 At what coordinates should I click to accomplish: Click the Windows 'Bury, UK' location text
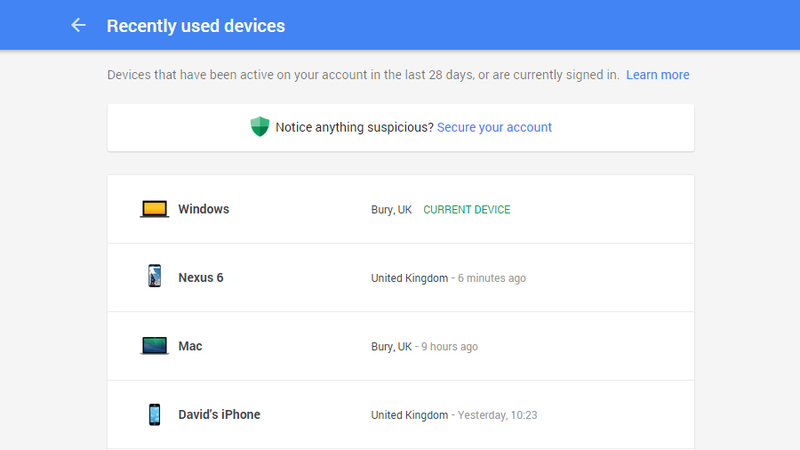[391, 210]
